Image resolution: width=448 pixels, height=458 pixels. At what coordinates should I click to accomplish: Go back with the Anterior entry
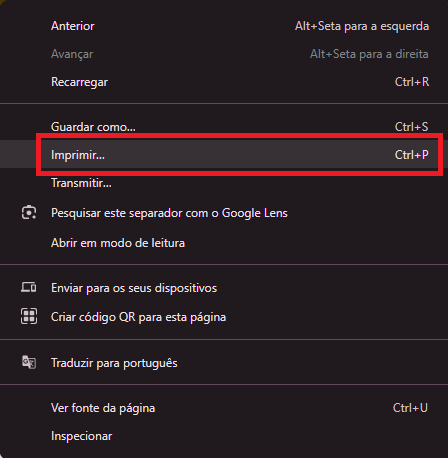[x=224, y=26]
